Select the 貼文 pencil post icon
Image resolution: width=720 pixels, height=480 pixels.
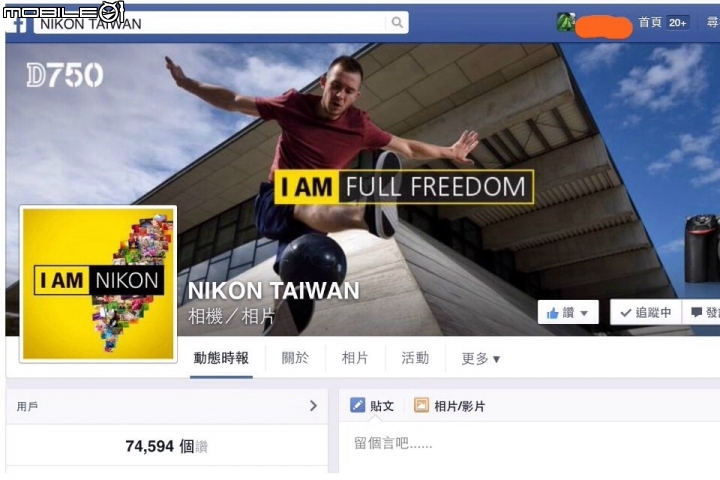pyautogui.click(x=357, y=405)
